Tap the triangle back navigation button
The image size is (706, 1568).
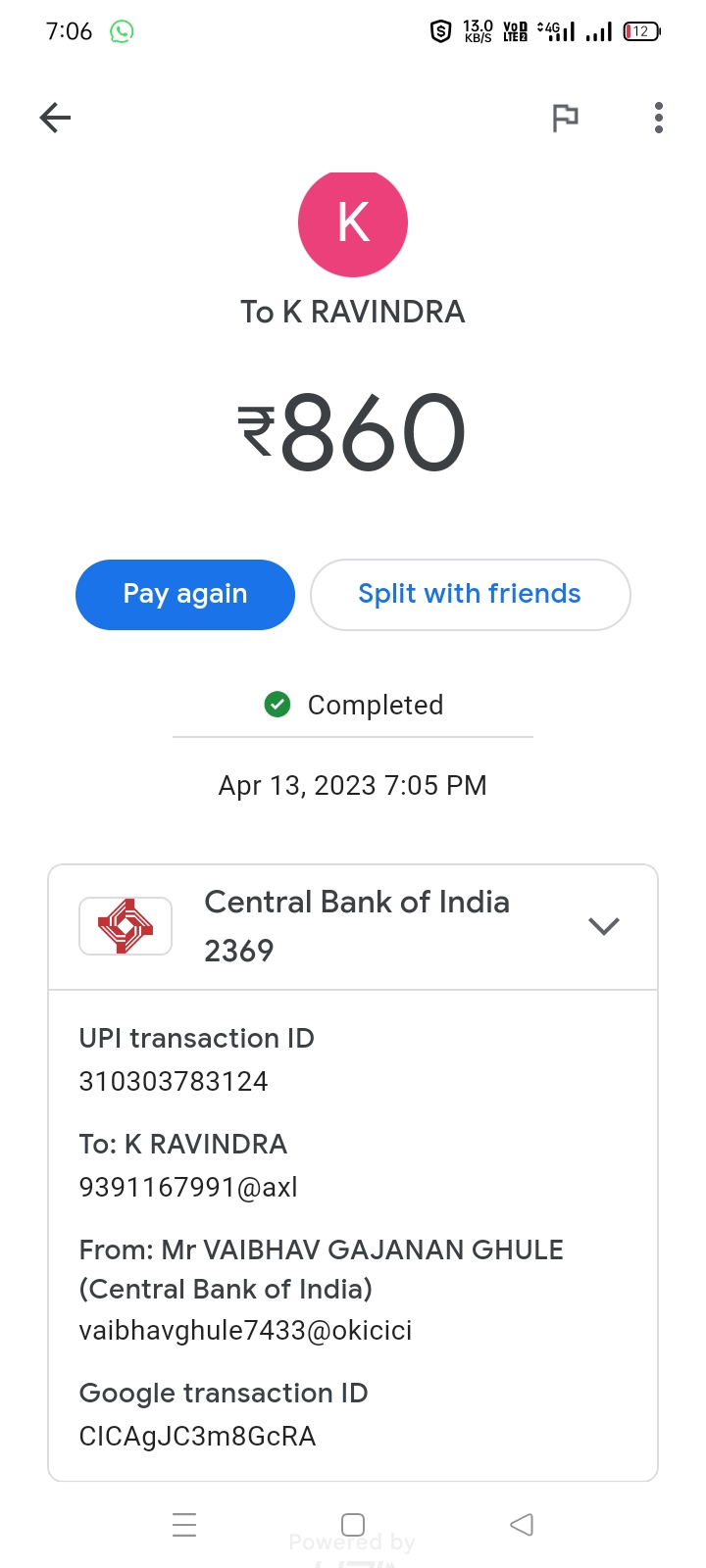[x=522, y=1525]
